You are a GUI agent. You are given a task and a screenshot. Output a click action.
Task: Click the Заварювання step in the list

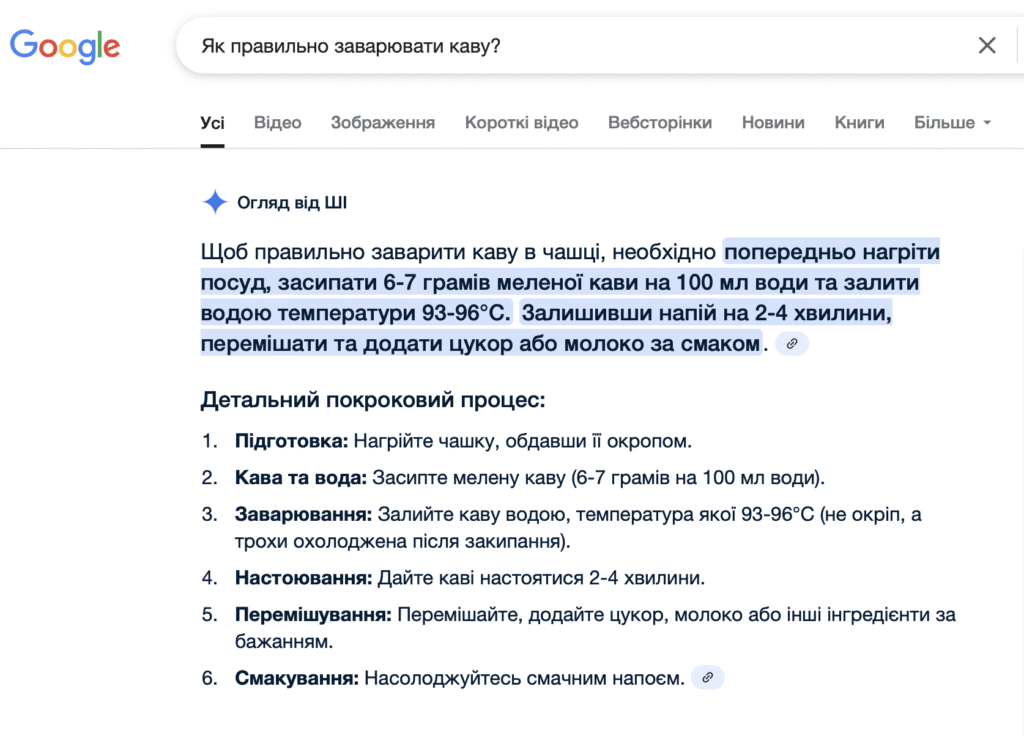(x=303, y=515)
